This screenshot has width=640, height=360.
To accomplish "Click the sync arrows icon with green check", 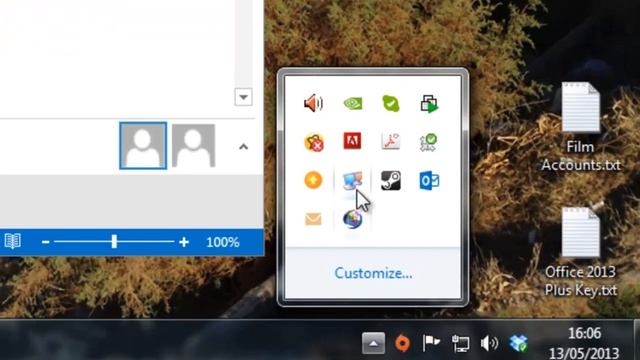I will [x=428, y=142].
